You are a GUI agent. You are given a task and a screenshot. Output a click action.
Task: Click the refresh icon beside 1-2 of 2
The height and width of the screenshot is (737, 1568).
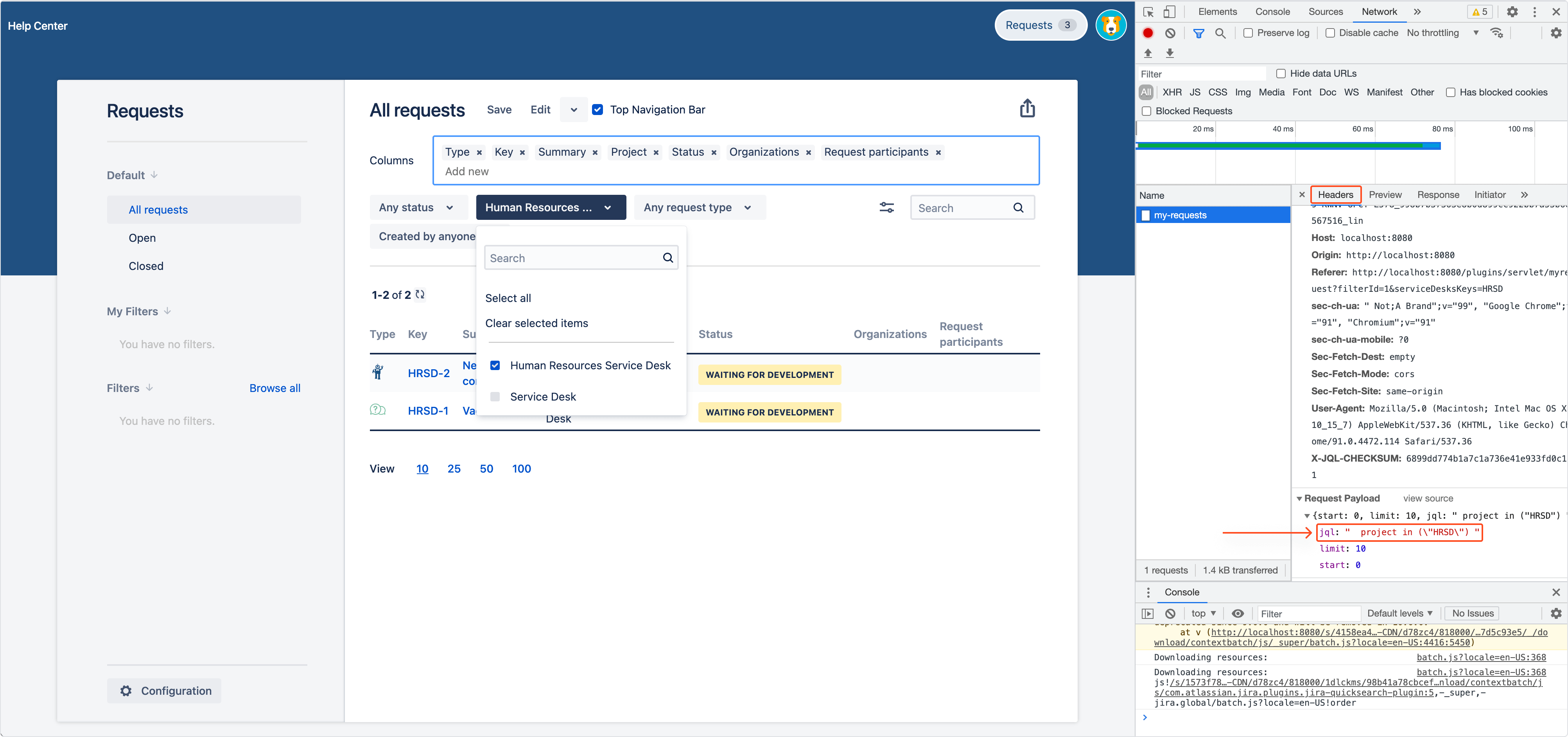pyautogui.click(x=420, y=295)
